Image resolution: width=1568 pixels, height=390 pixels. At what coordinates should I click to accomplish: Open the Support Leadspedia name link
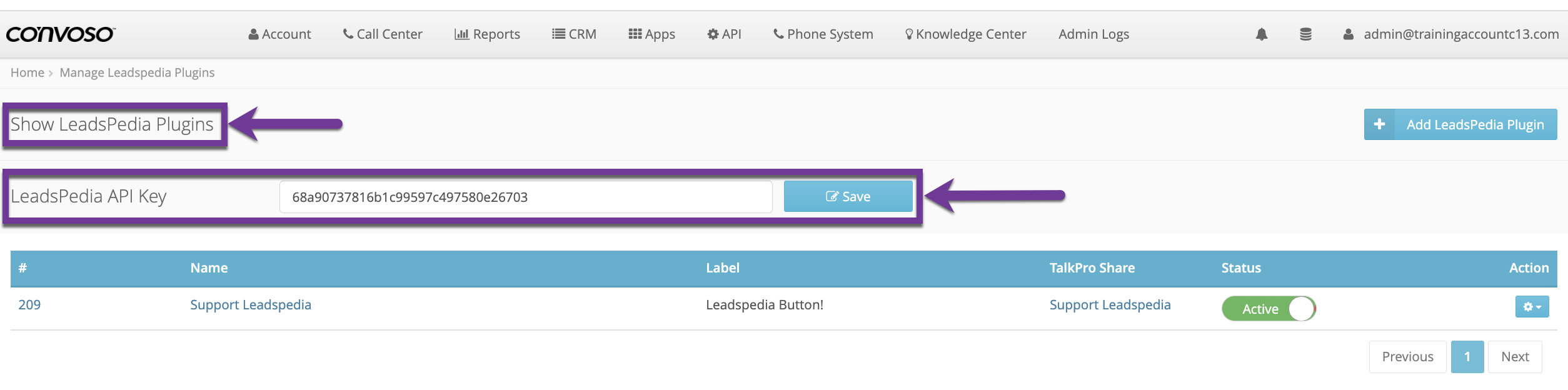[251, 305]
